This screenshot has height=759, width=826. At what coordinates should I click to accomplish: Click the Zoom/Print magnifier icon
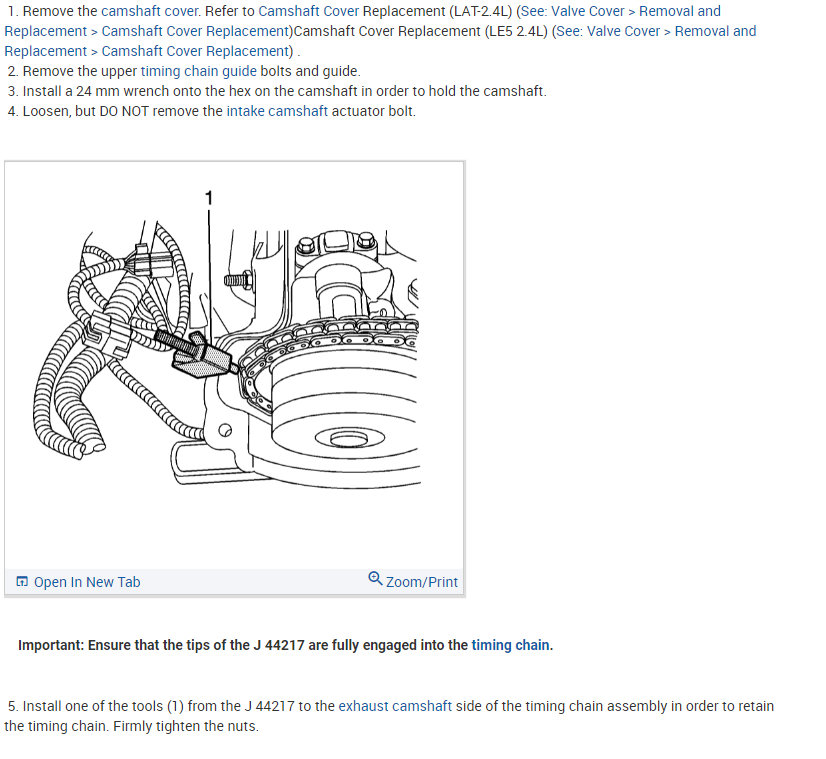click(375, 578)
